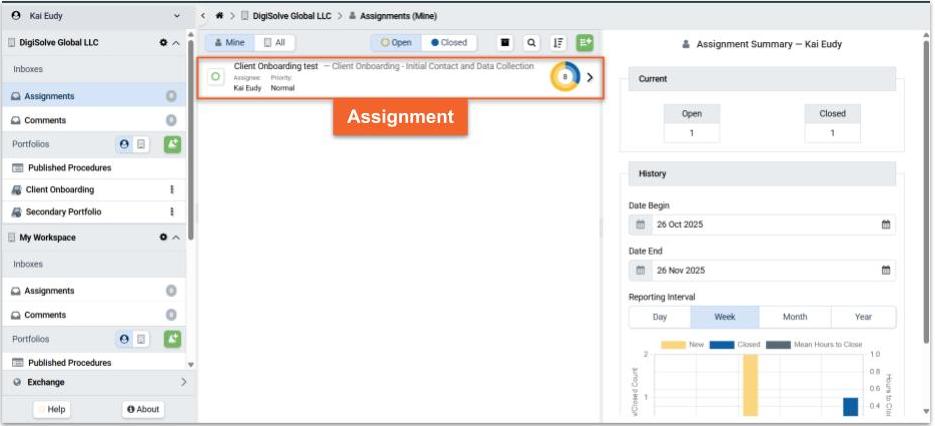The image size is (935, 426).
Task: Click the Client Onboarding kebab menu
Action: tap(172, 189)
